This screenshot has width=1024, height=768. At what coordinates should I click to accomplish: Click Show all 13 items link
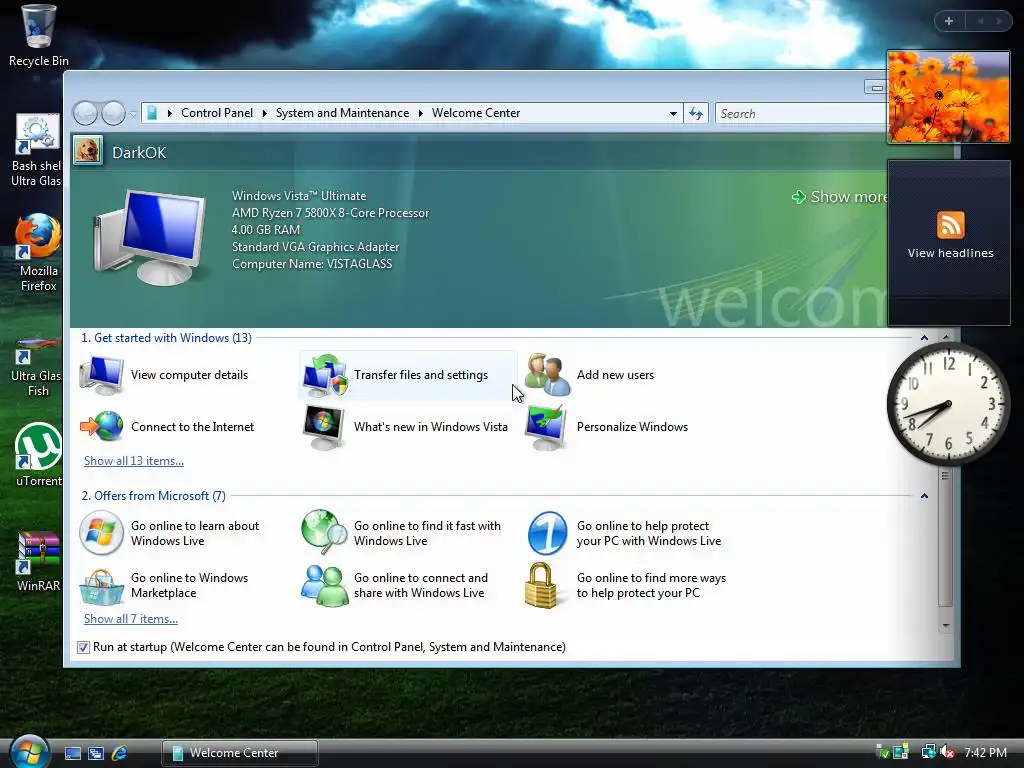click(x=134, y=461)
